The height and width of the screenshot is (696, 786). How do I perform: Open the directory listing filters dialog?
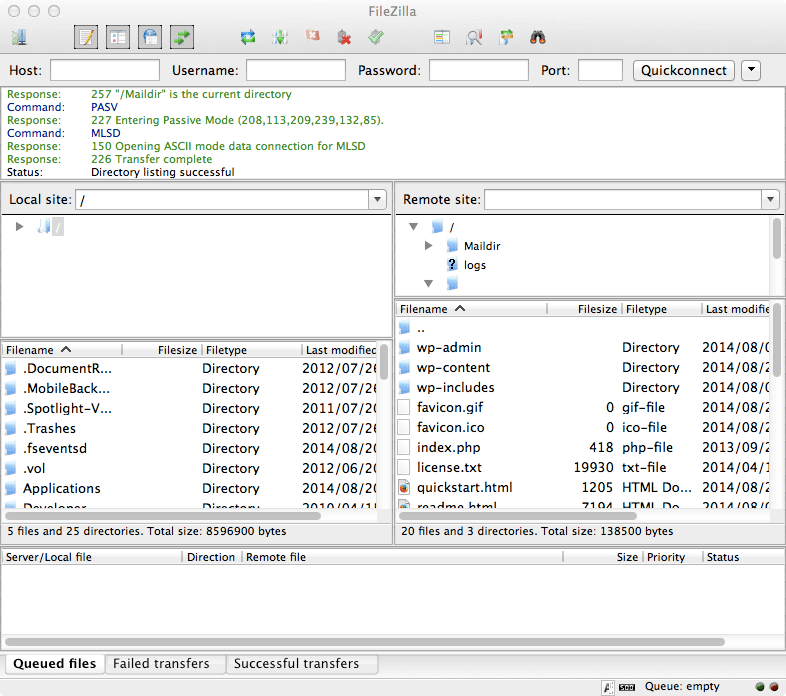click(x=442, y=37)
